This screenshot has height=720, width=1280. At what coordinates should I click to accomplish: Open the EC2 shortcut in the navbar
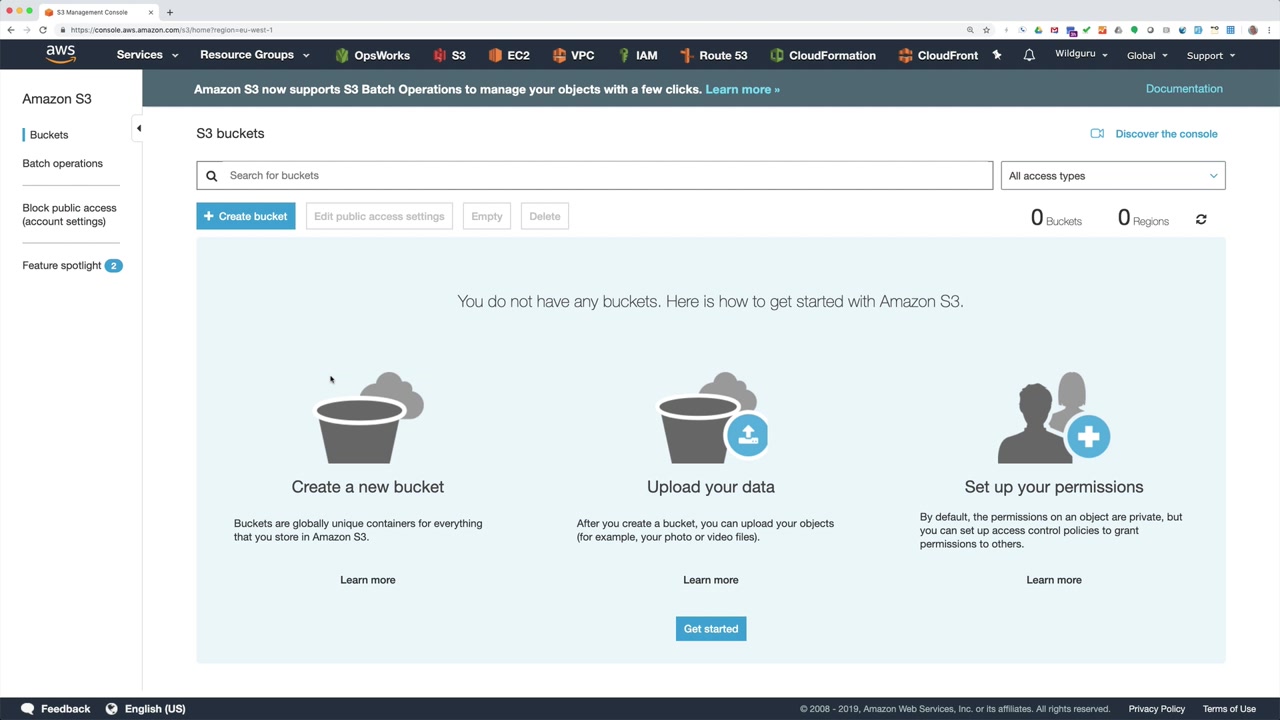click(x=509, y=55)
